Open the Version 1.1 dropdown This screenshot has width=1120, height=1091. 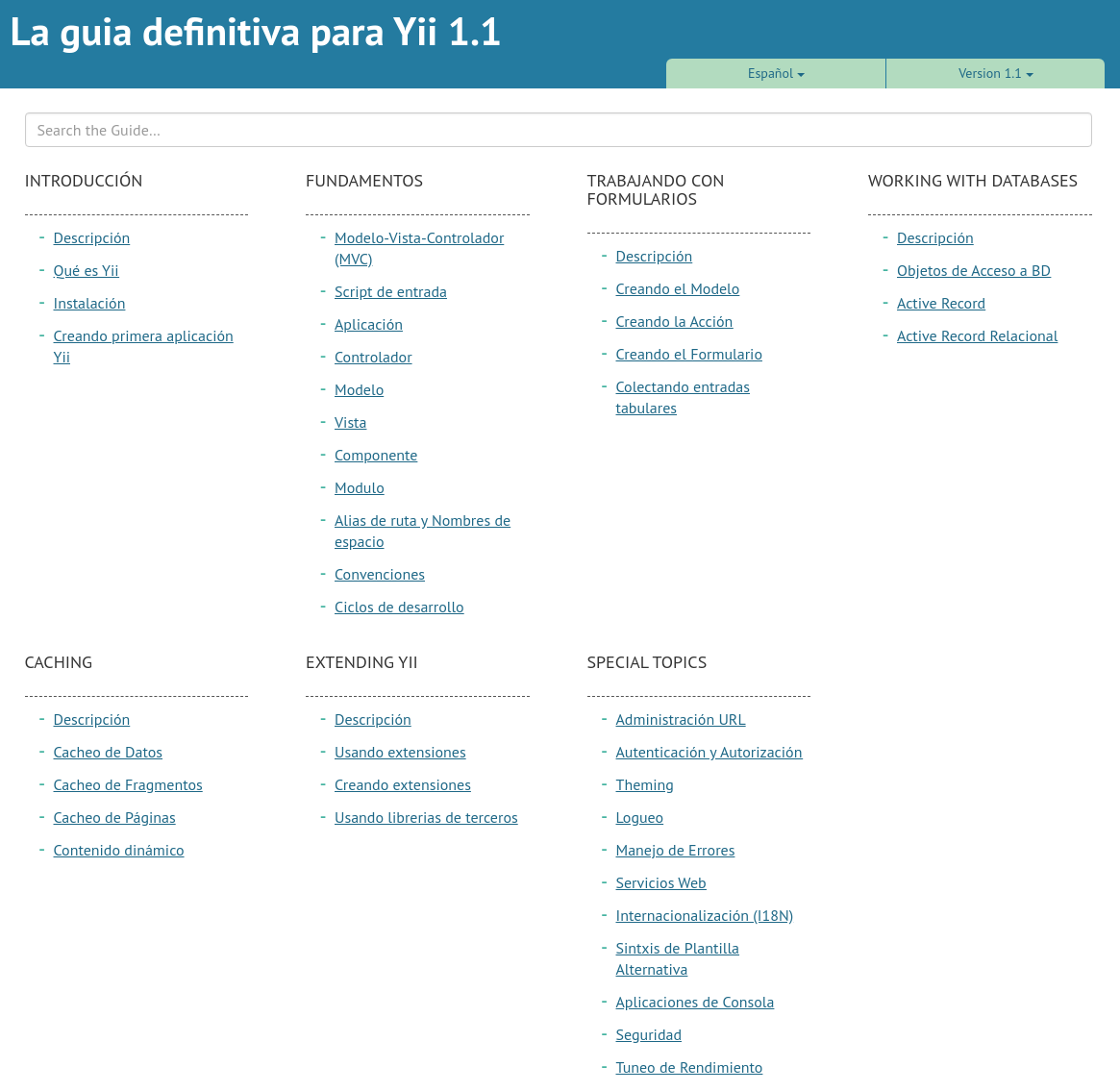[x=995, y=74]
